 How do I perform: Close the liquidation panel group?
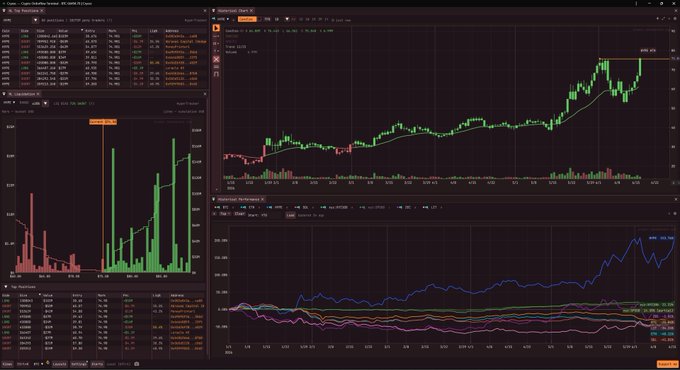[x=205, y=94]
